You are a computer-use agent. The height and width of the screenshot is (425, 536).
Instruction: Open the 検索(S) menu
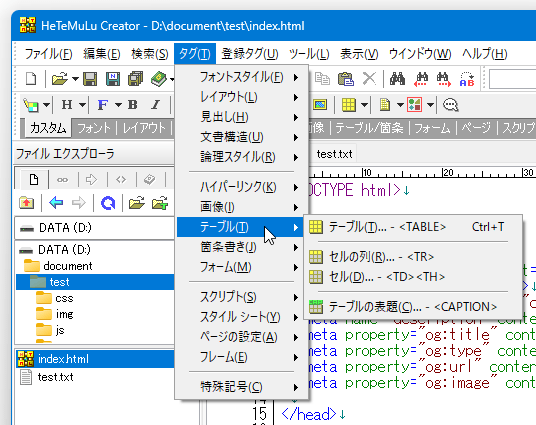click(150, 54)
